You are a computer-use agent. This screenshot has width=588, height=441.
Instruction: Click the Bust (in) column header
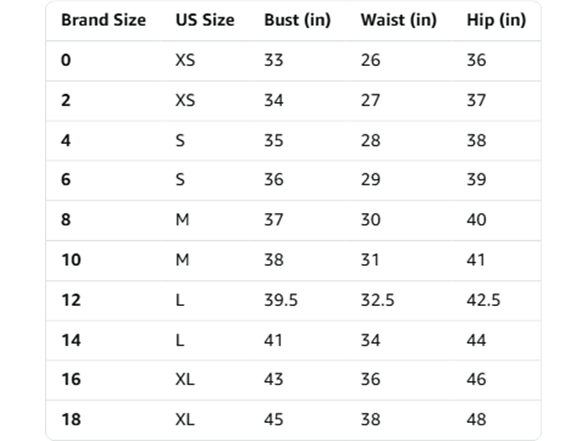(x=297, y=20)
